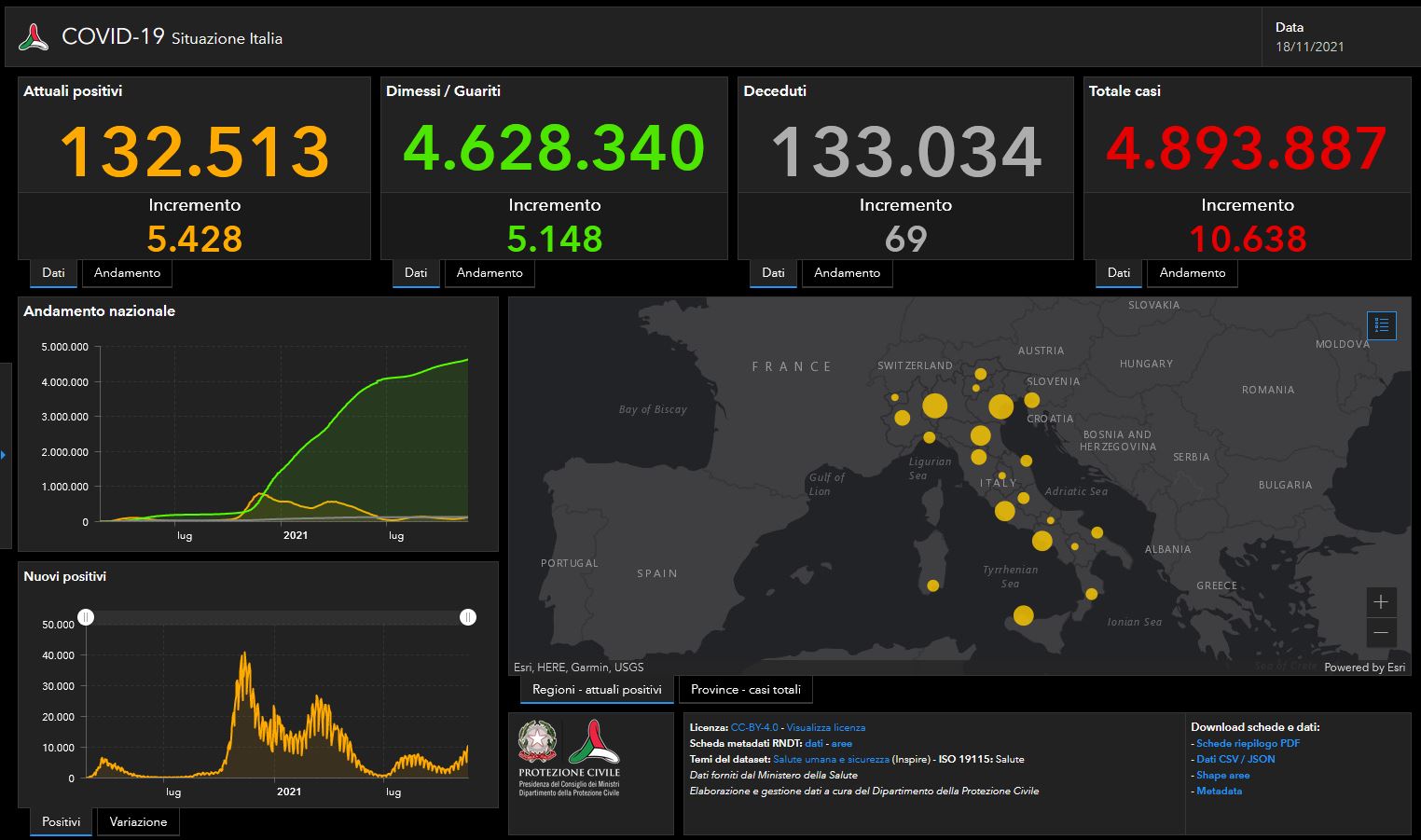Switch to Andamento tab under Attuali positivi
This screenshot has width=1421, height=840.
point(127,273)
